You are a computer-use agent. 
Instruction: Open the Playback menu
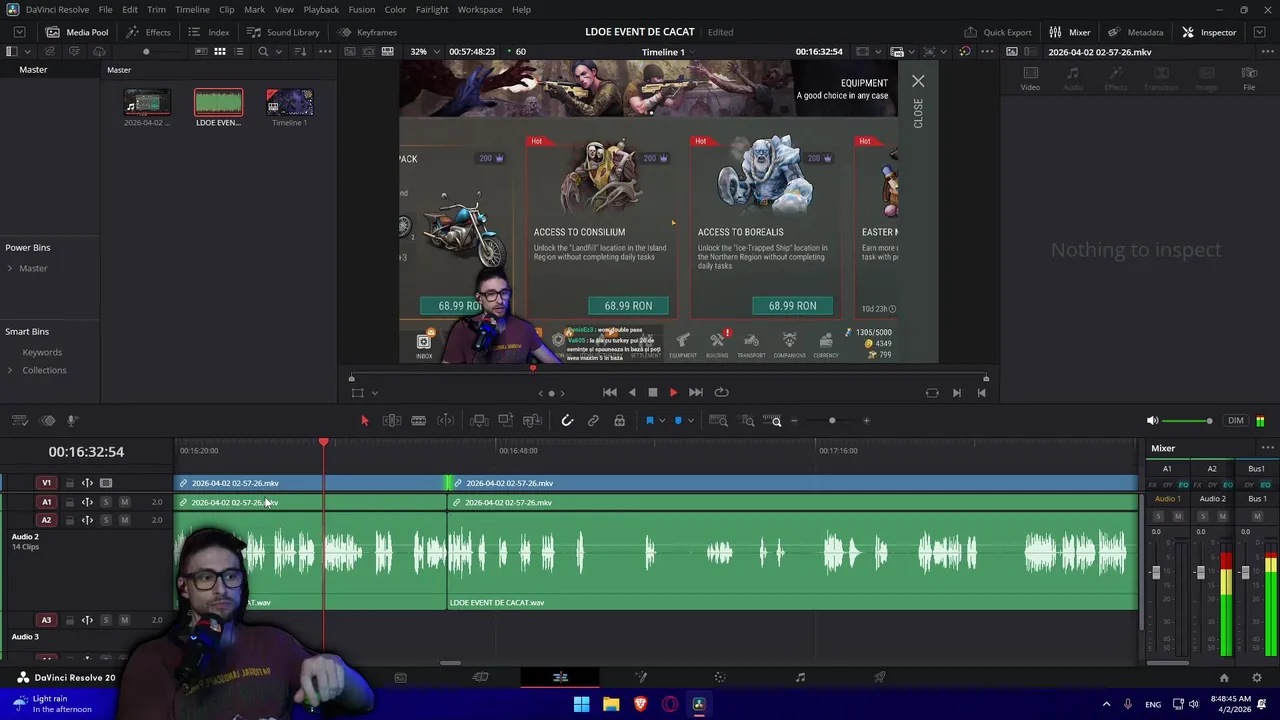tap(321, 9)
